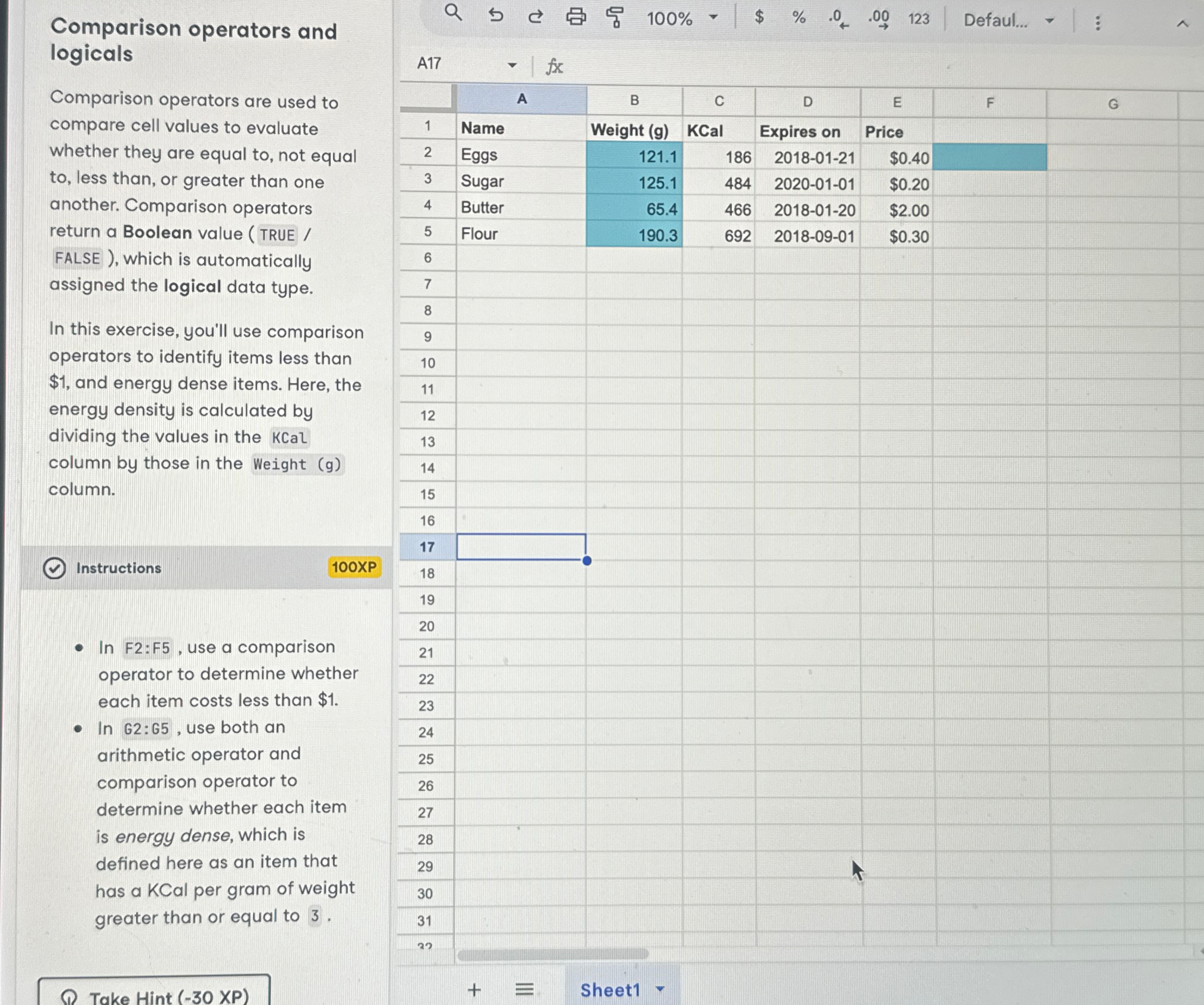Click the 'Butter' cell
1204x1005 pixels.
tap(522, 207)
